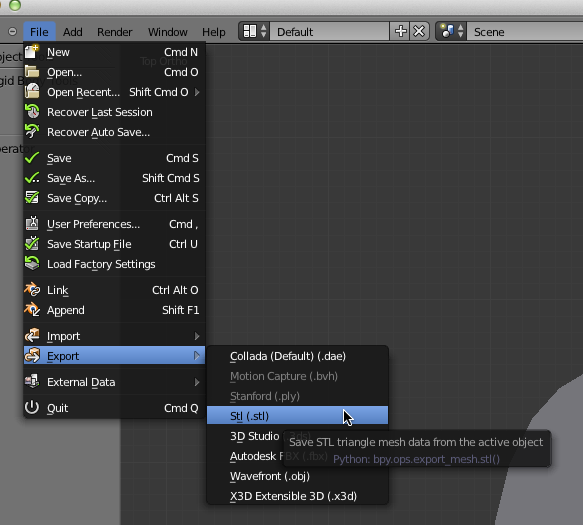Click the Quit power icon
The image size is (583, 525).
[32, 408]
